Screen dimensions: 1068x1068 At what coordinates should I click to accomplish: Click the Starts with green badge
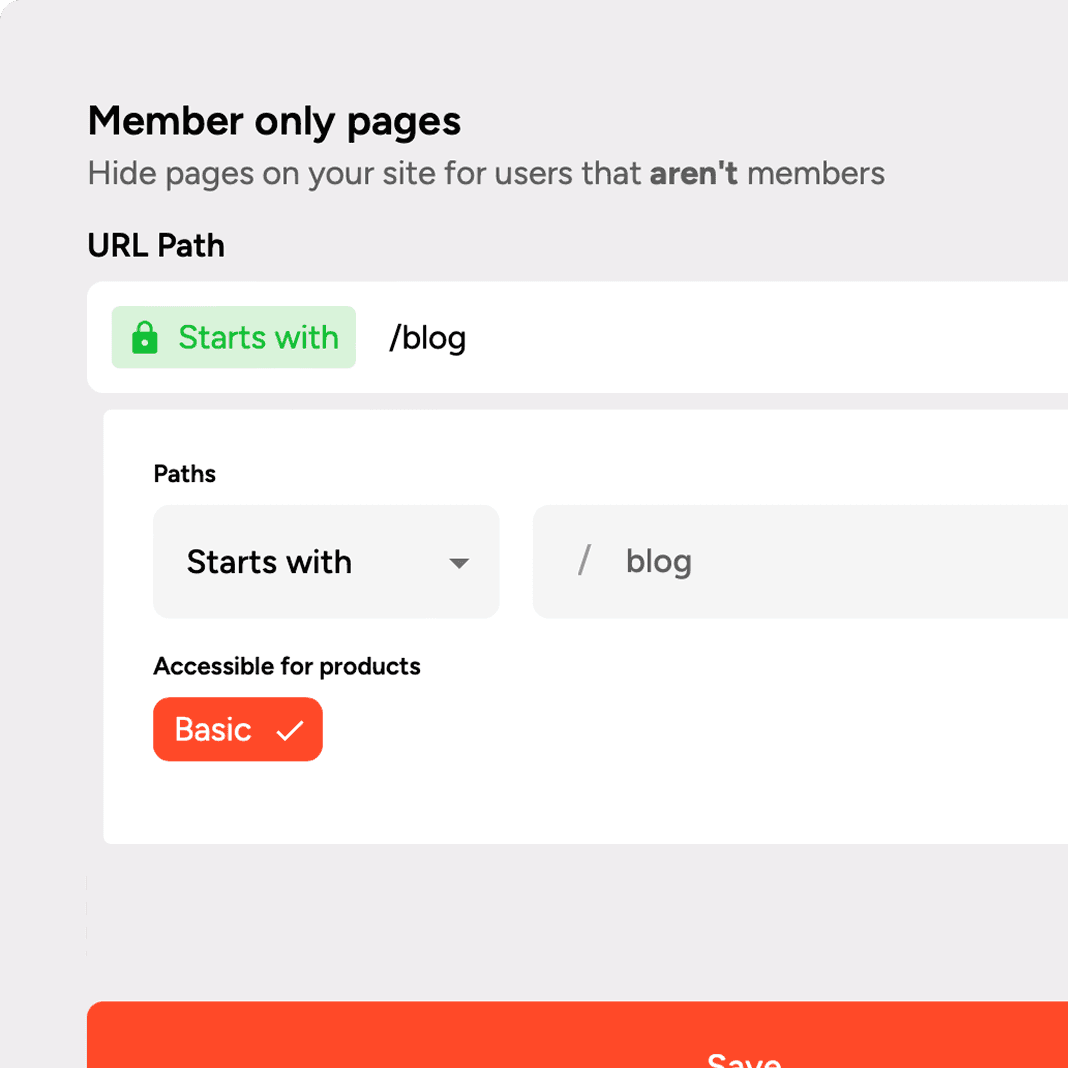click(x=233, y=337)
